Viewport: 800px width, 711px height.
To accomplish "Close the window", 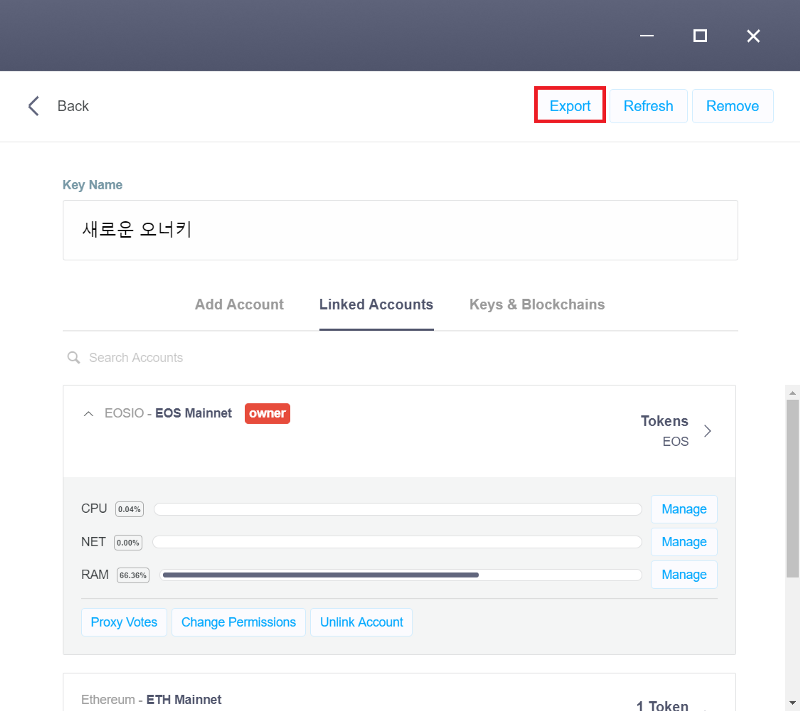I will tap(753, 36).
